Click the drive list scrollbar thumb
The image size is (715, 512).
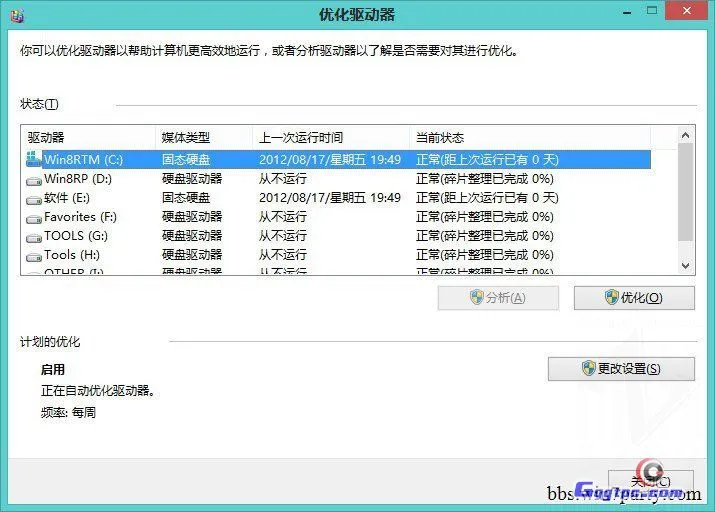pos(685,192)
